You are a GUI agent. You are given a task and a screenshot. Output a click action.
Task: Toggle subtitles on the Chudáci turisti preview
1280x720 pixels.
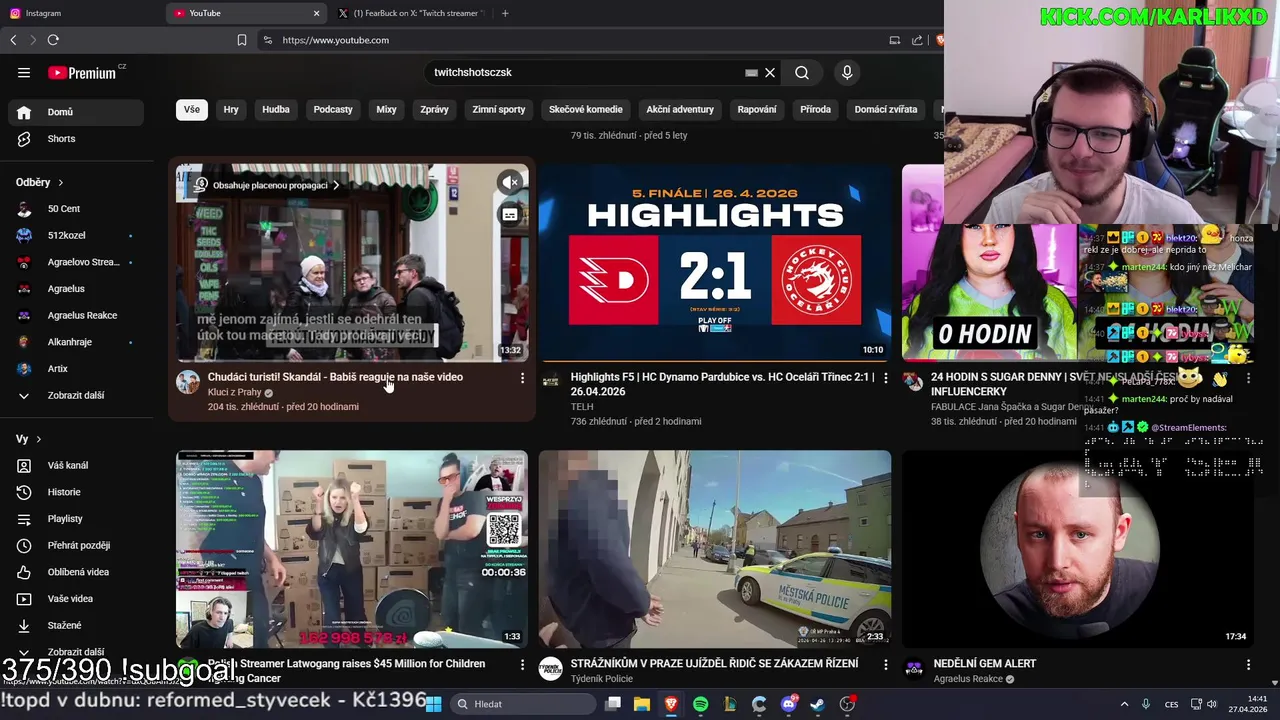point(510,215)
